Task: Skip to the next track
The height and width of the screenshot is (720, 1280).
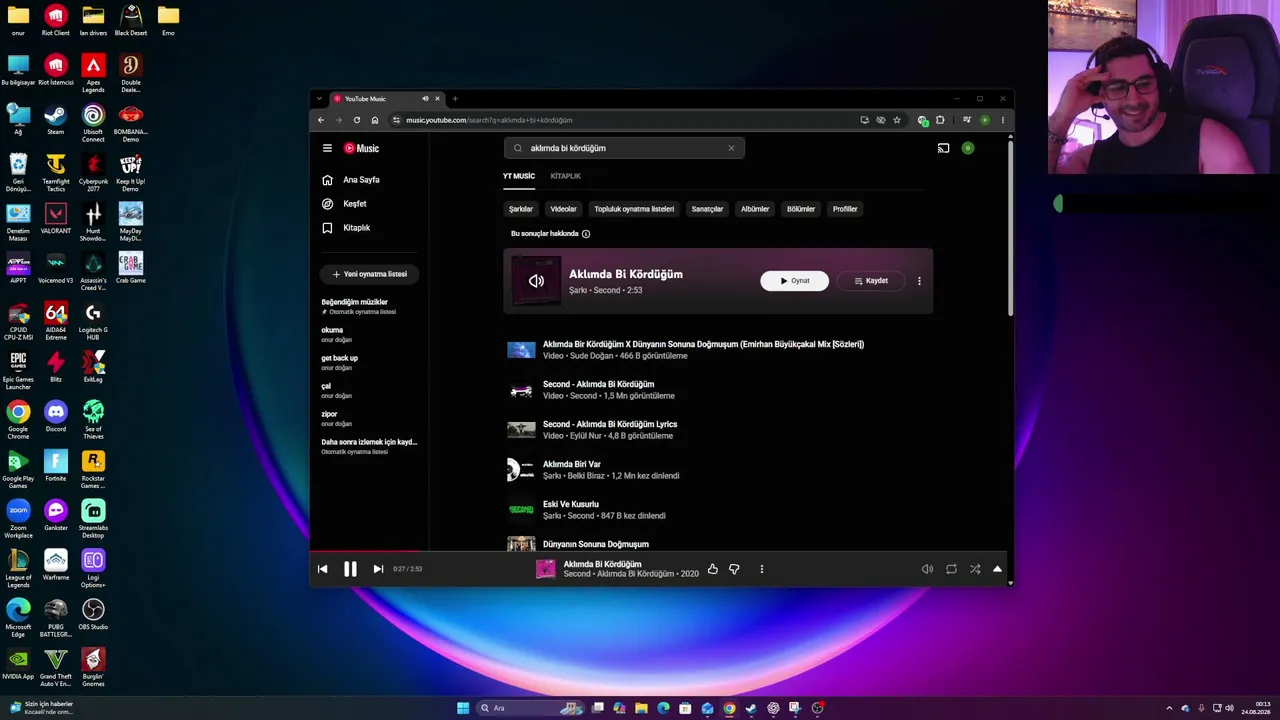Action: click(378, 569)
